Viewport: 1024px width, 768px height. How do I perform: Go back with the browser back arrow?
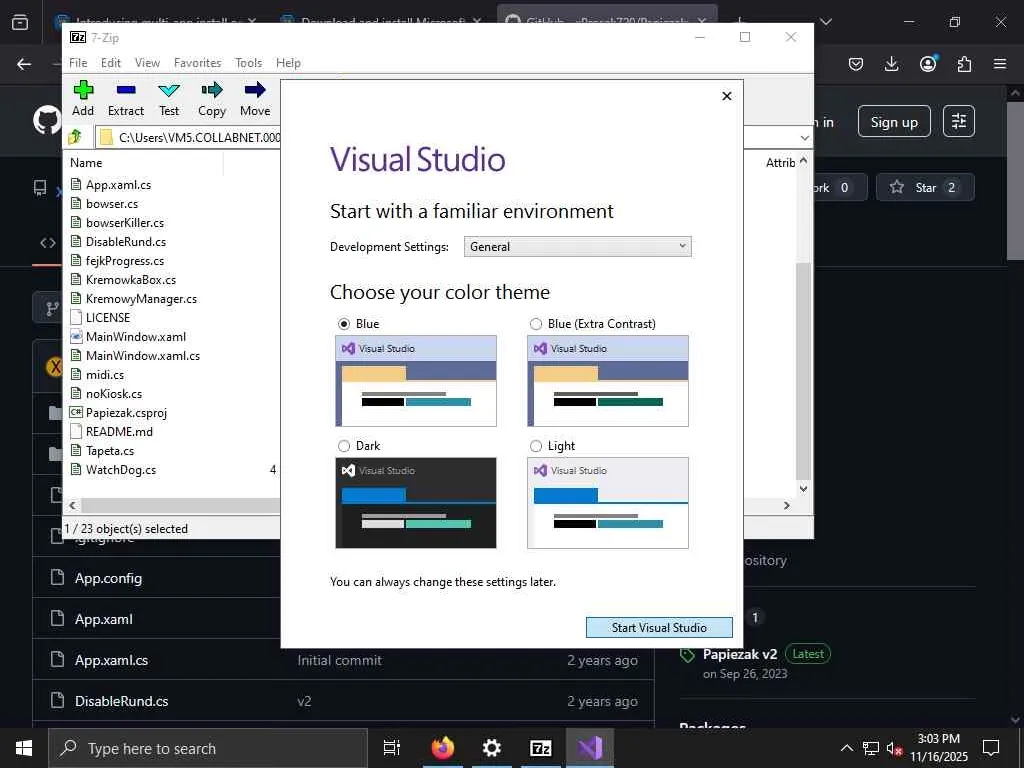(24, 64)
